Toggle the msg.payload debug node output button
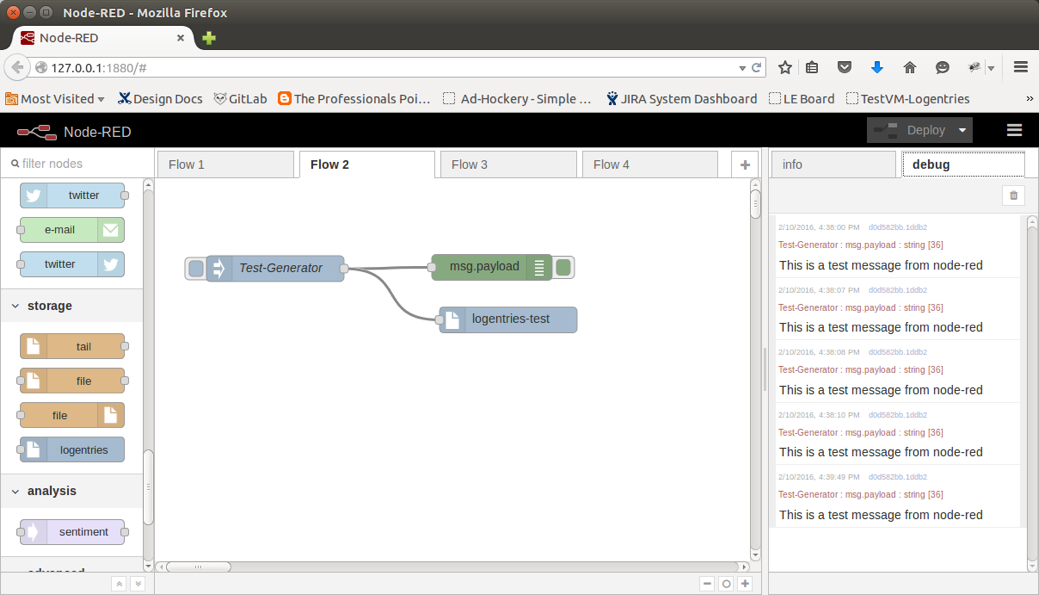1039x595 pixels. click(563, 267)
